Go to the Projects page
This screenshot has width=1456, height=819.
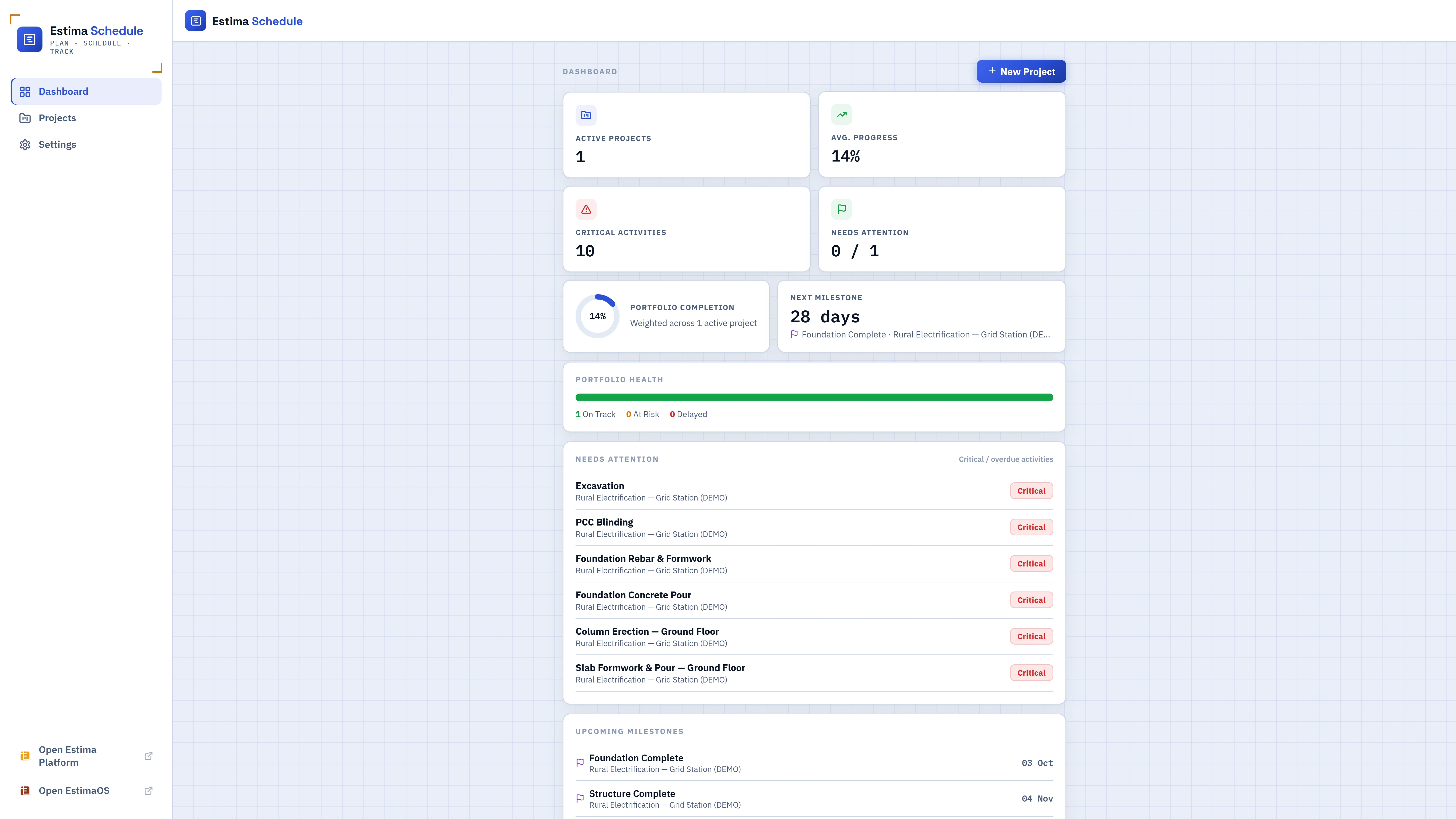86,118
